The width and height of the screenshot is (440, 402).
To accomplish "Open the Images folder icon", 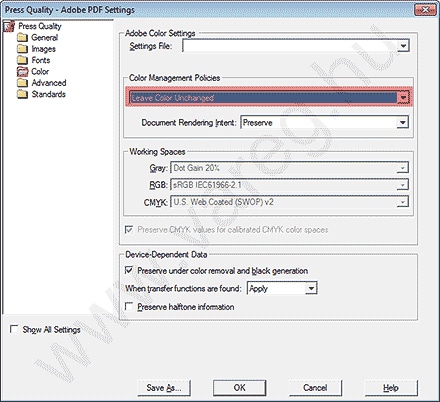I will 22,49.
